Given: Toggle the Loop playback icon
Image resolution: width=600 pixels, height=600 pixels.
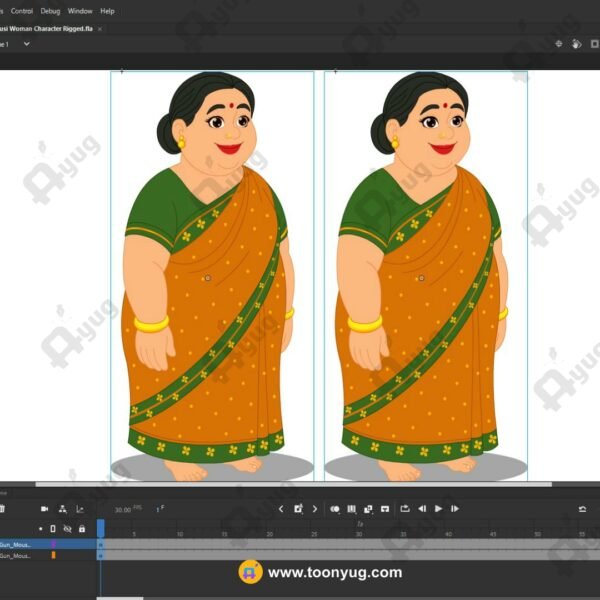Looking at the screenshot, I should pyautogui.click(x=405, y=509).
